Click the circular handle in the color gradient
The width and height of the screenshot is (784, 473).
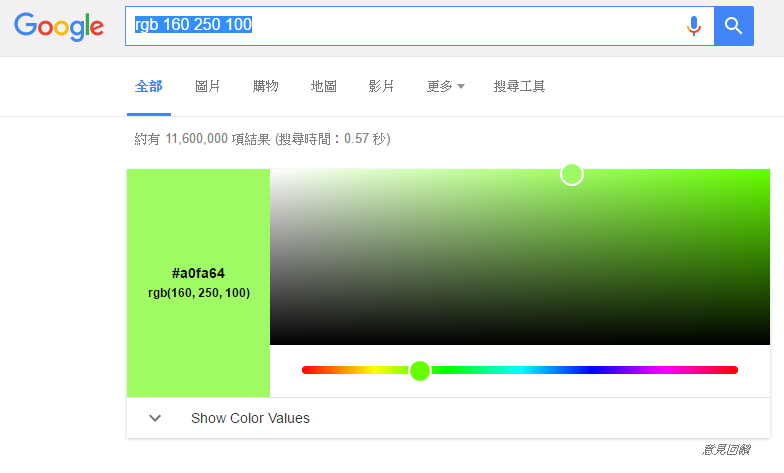pyautogui.click(x=572, y=174)
